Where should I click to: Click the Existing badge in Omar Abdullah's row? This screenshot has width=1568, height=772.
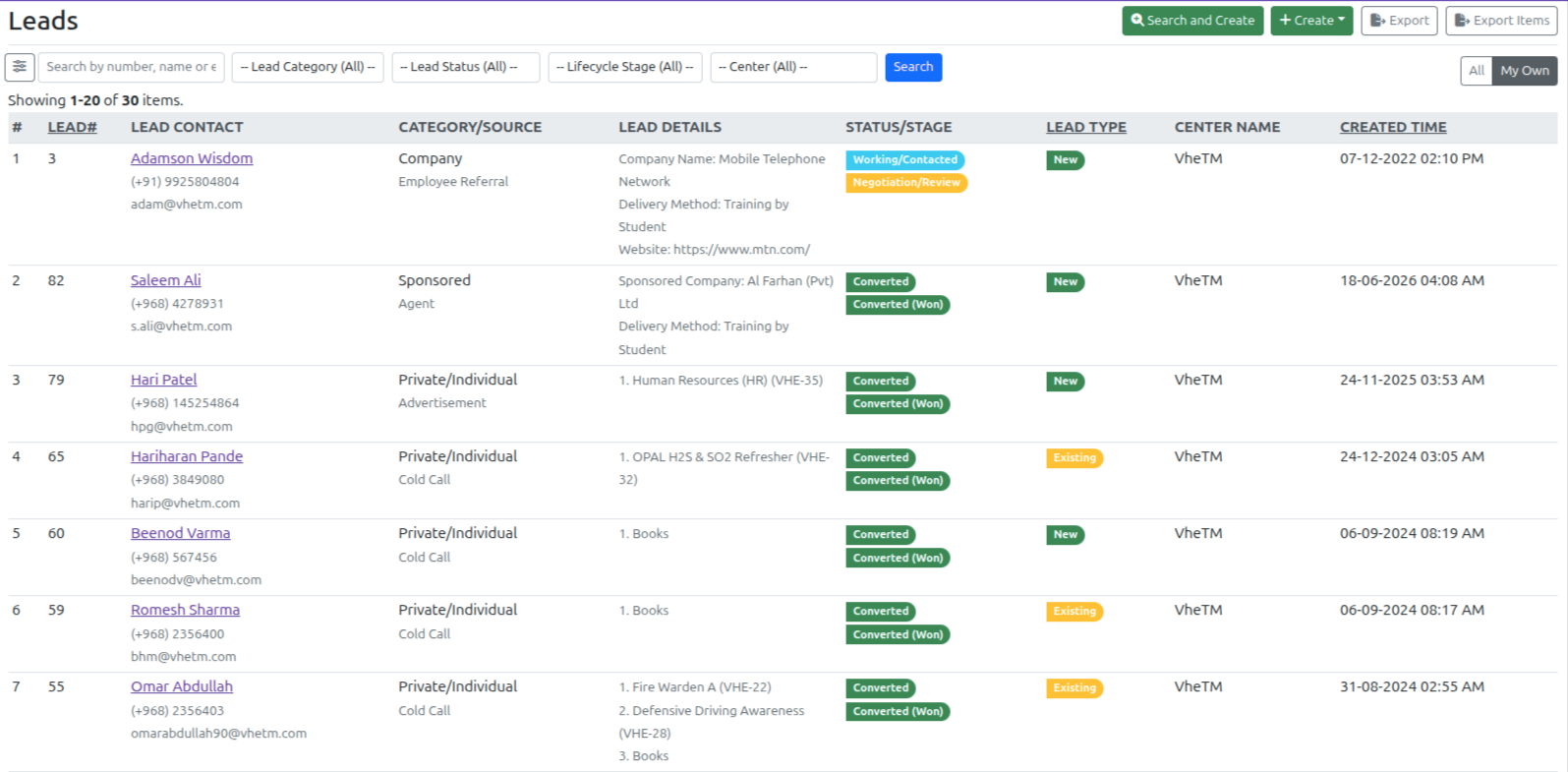(x=1074, y=688)
